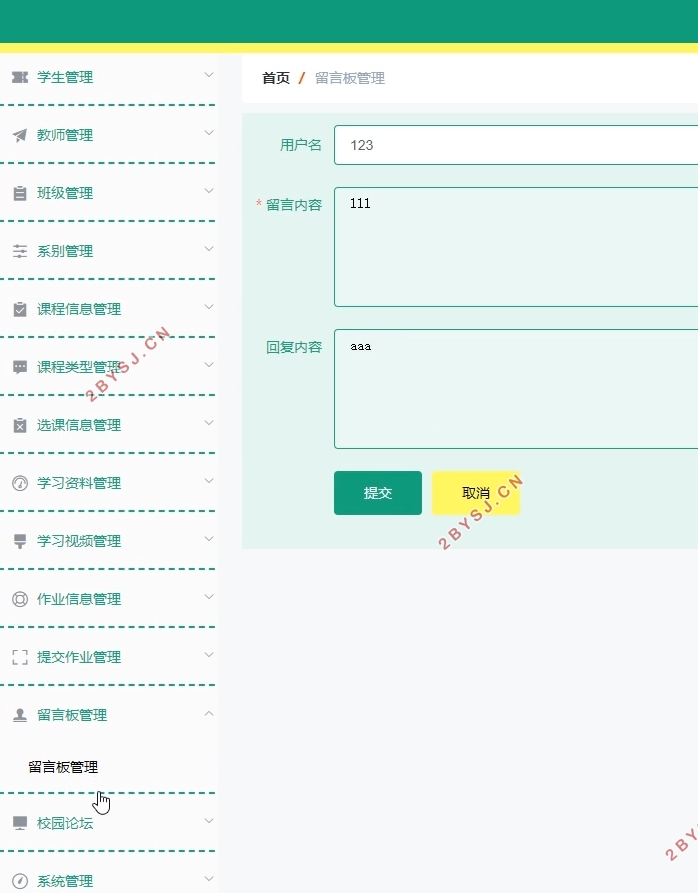
Task: Click the 学习资料管理 circular icon
Action: click(20, 484)
